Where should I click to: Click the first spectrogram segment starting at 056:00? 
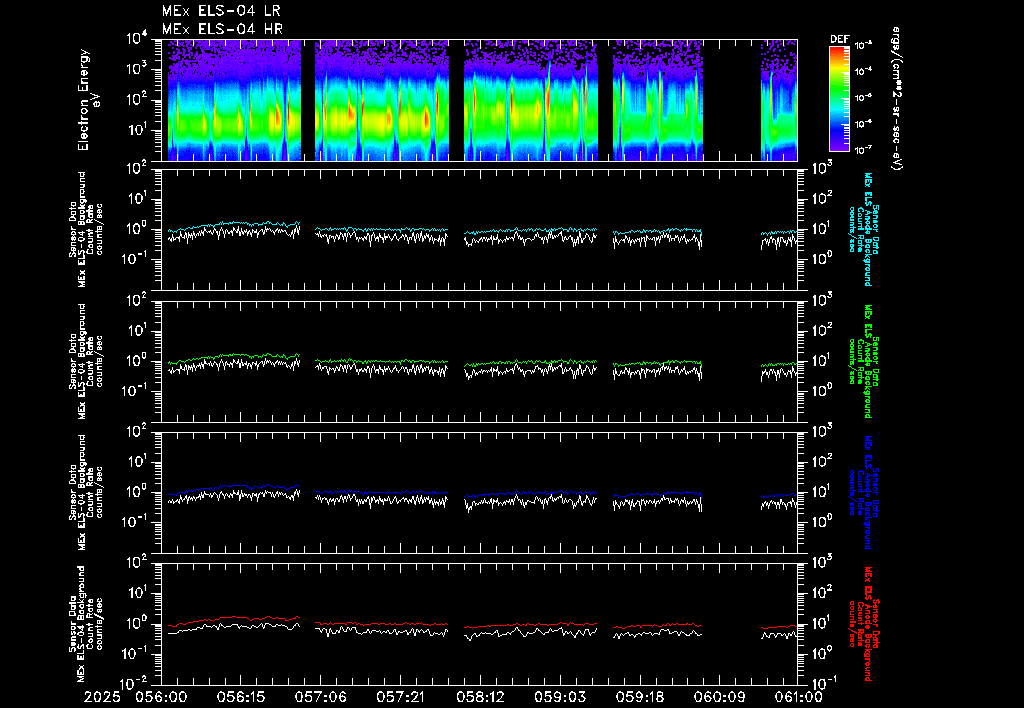point(234,100)
